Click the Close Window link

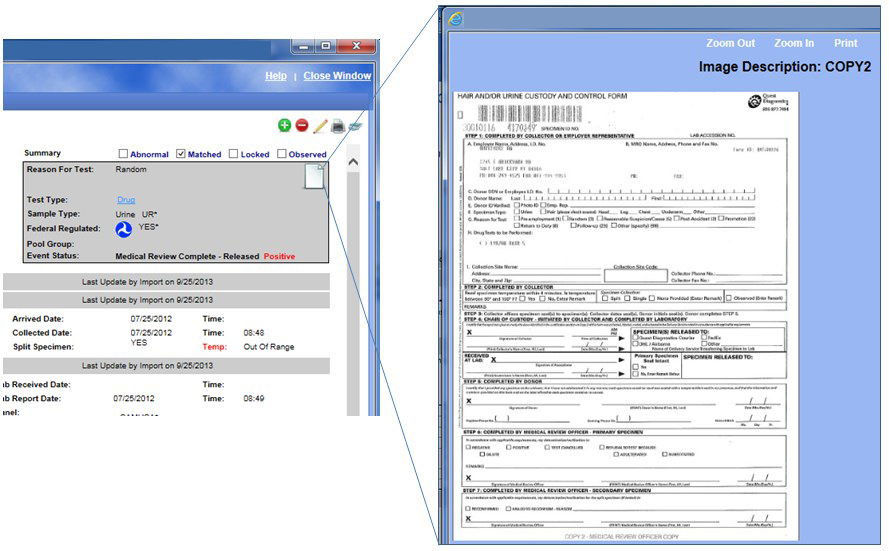(337, 76)
